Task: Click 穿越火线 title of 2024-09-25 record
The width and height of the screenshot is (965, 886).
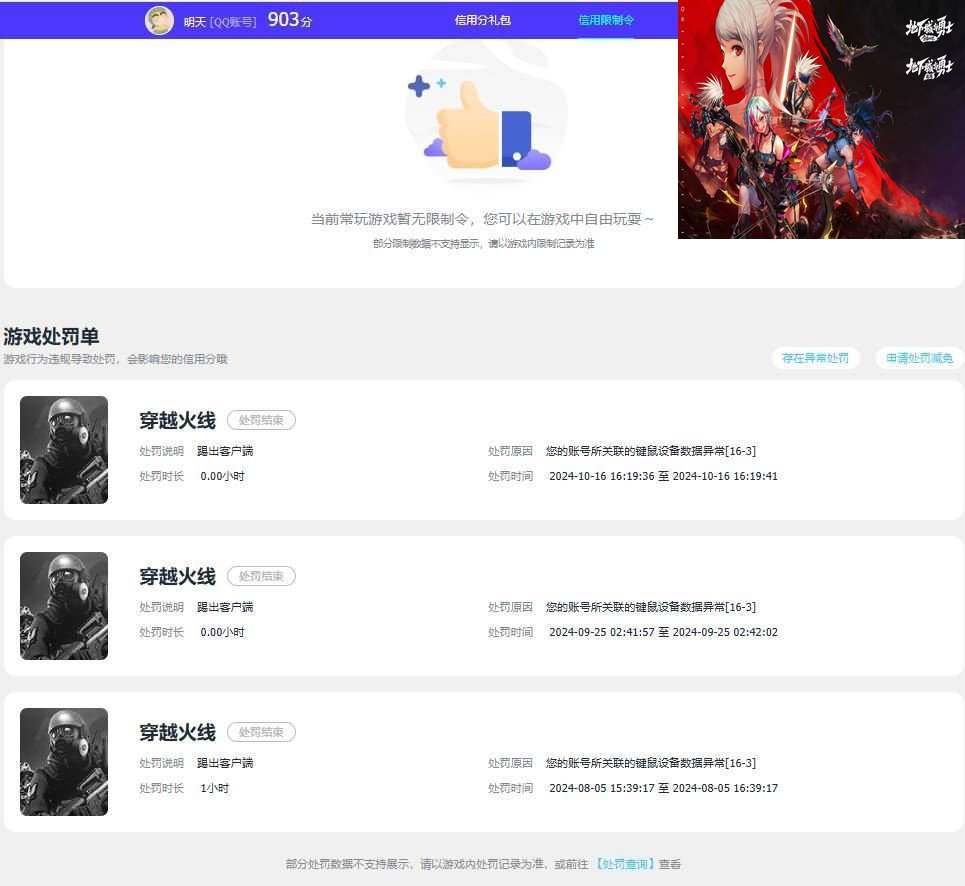Action: coord(177,577)
